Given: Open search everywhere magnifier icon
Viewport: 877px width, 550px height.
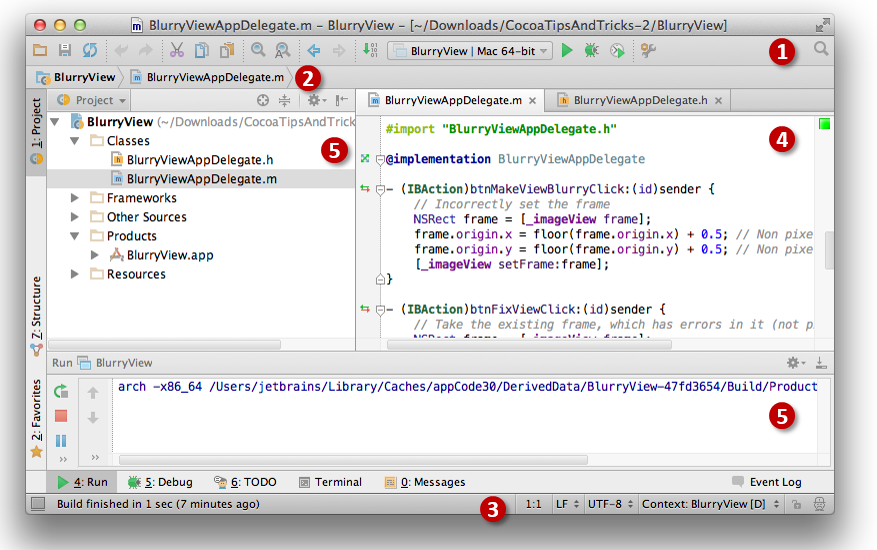Looking at the screenshot, I should click(x=821, y=49).
